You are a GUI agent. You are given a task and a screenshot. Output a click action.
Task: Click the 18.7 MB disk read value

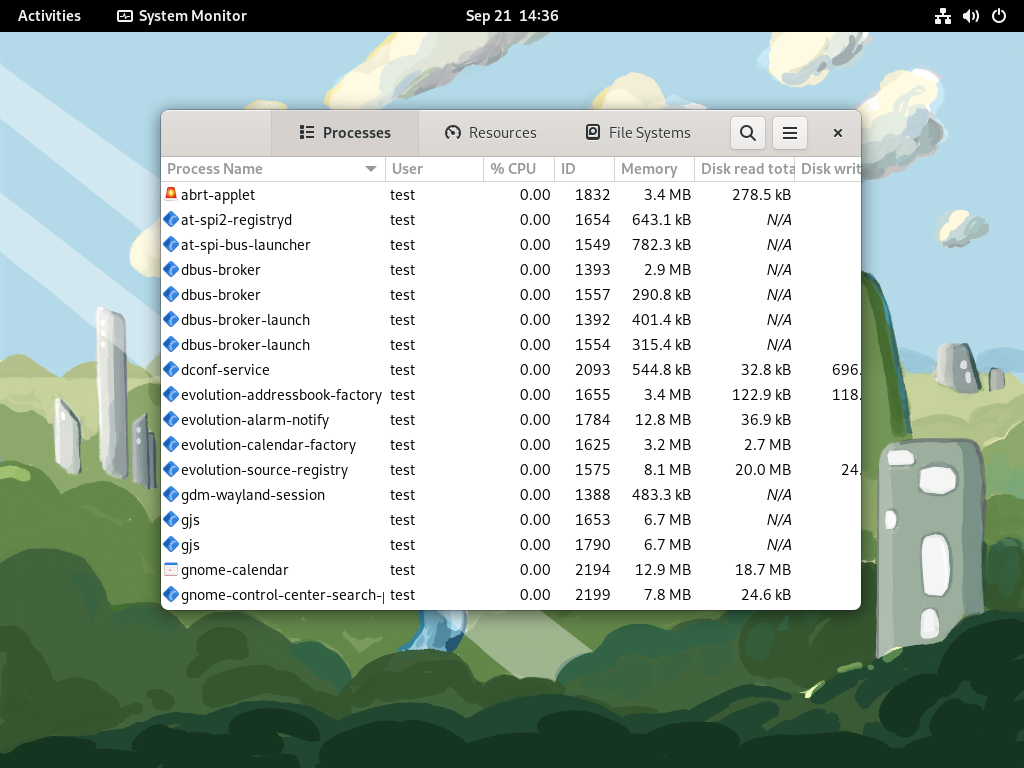pyautogui.click(x=763, y=570)
